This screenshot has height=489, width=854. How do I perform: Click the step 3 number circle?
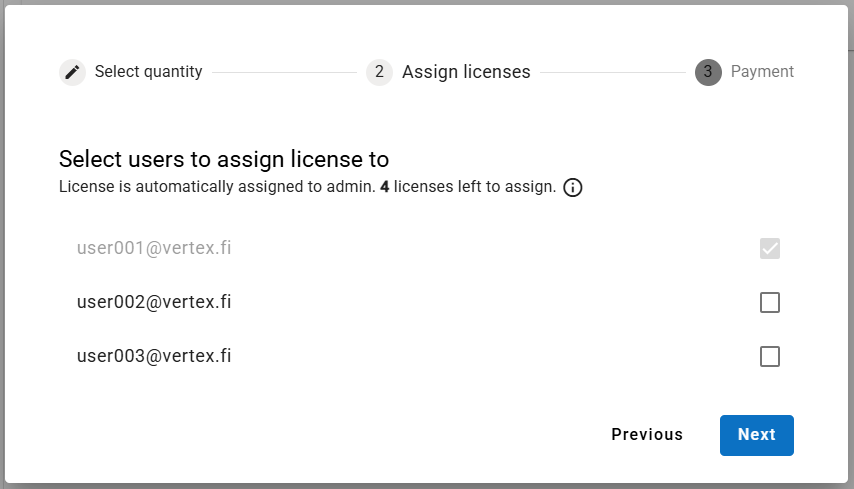coord(708,72)
